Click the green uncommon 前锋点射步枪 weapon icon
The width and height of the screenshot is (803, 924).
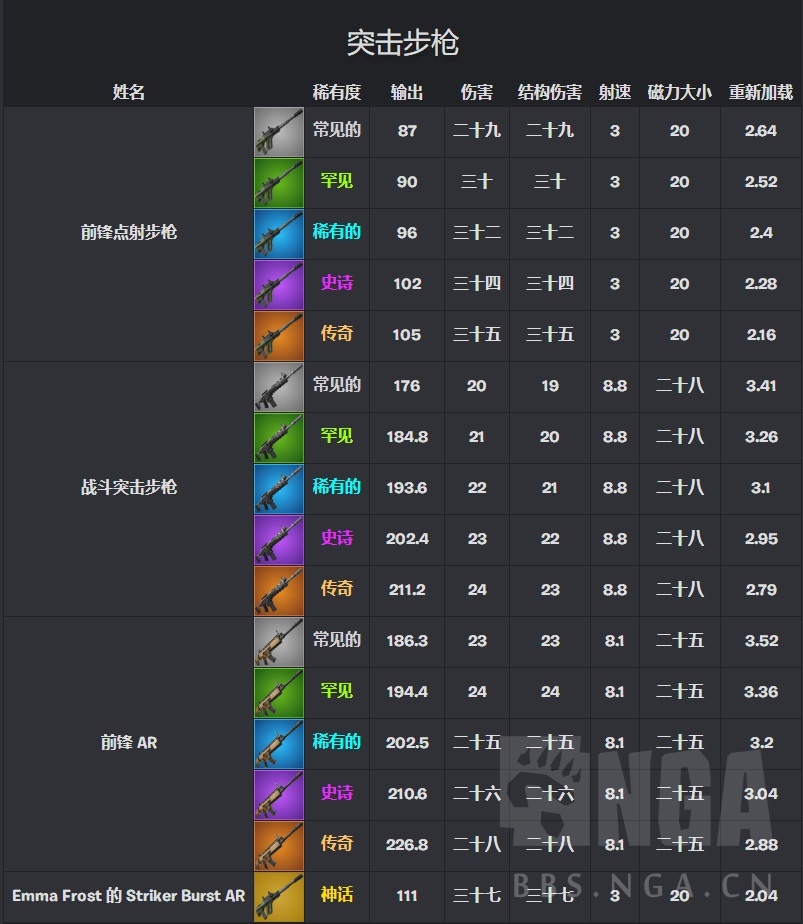pos(279,183)
